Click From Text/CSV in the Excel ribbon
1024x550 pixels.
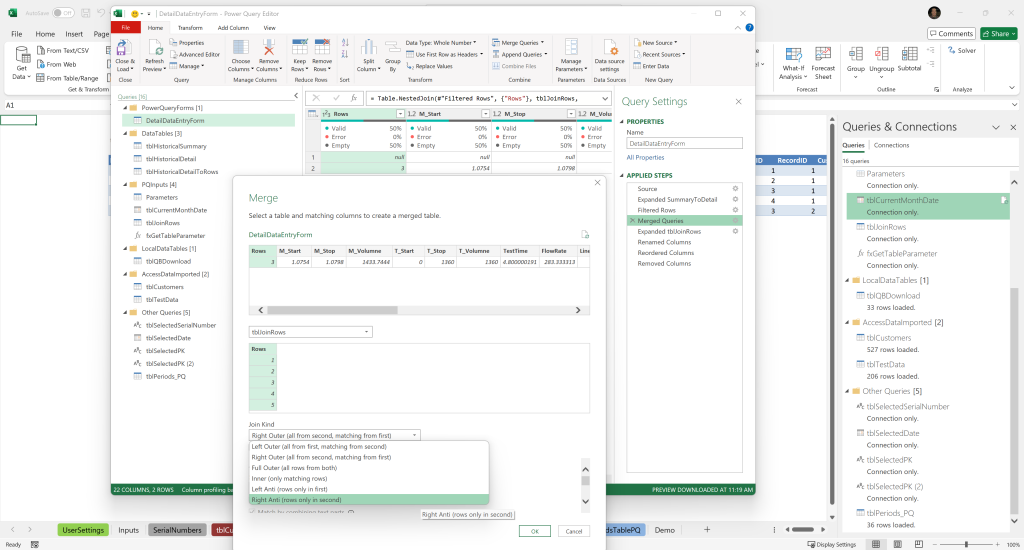pos(63,50)
